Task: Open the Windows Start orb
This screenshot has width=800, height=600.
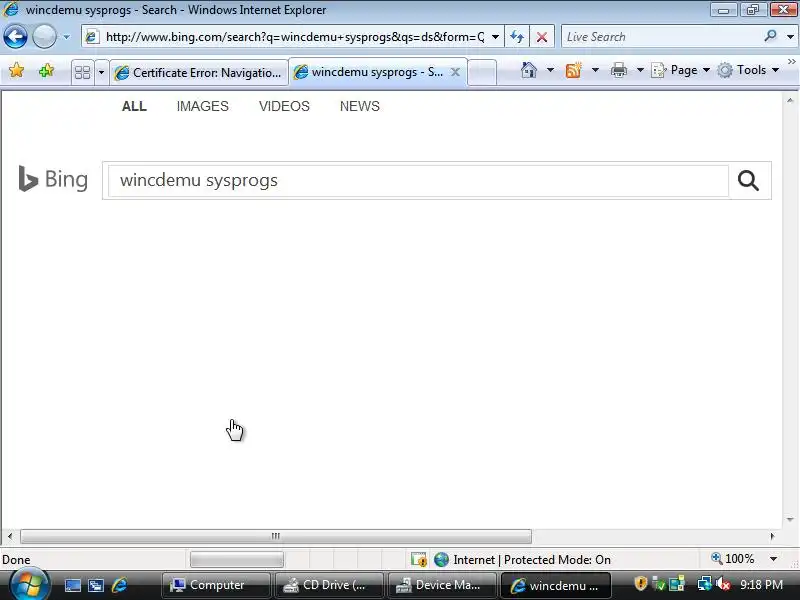Action: tap(30, 585)
